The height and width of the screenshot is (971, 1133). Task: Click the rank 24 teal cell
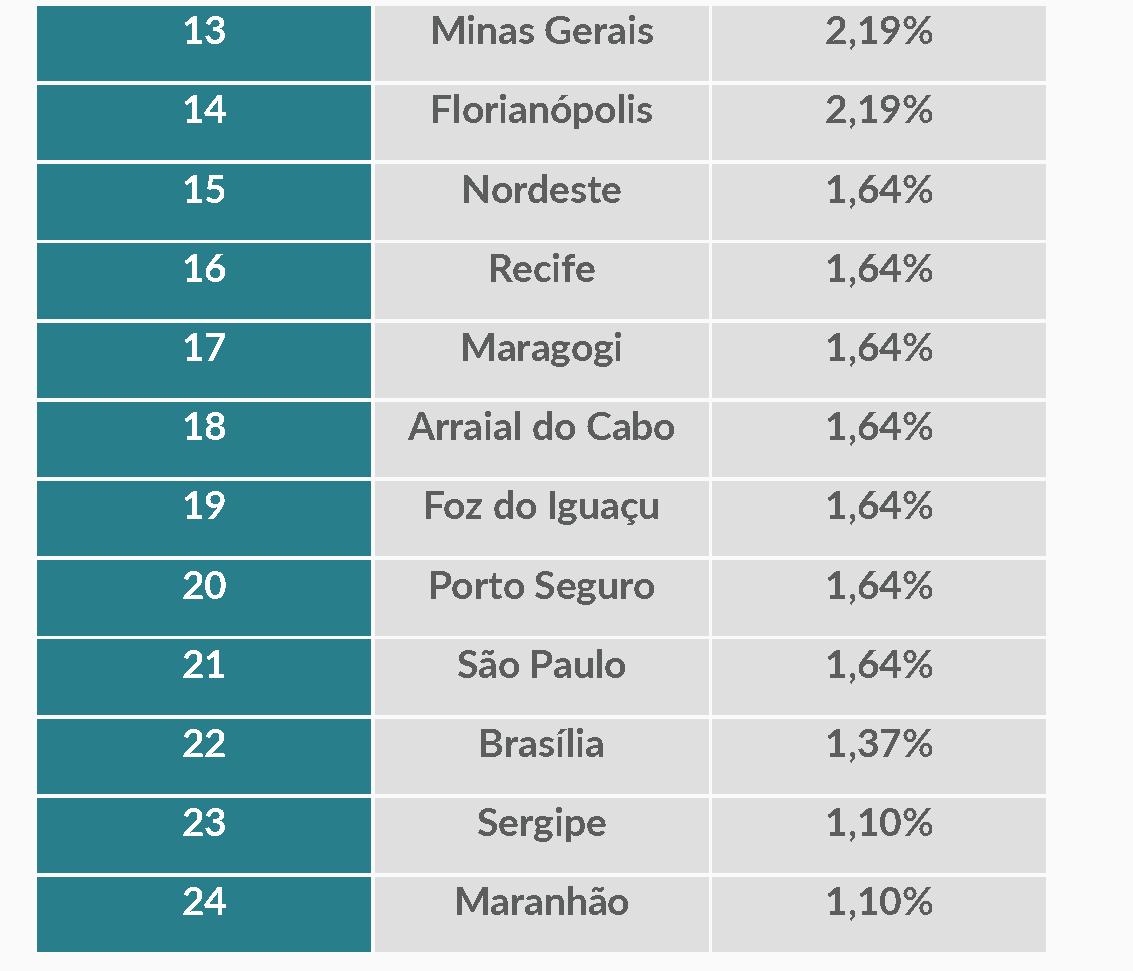(x=204, y=915)
